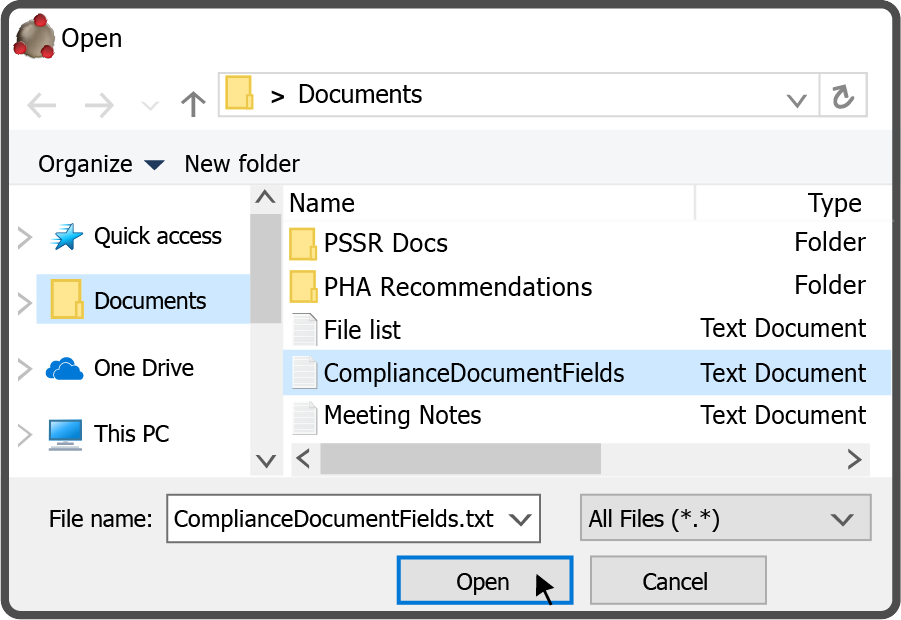Create a New folder
The image size is (901, 620).
pyautogui.click(x=242, y=164)
